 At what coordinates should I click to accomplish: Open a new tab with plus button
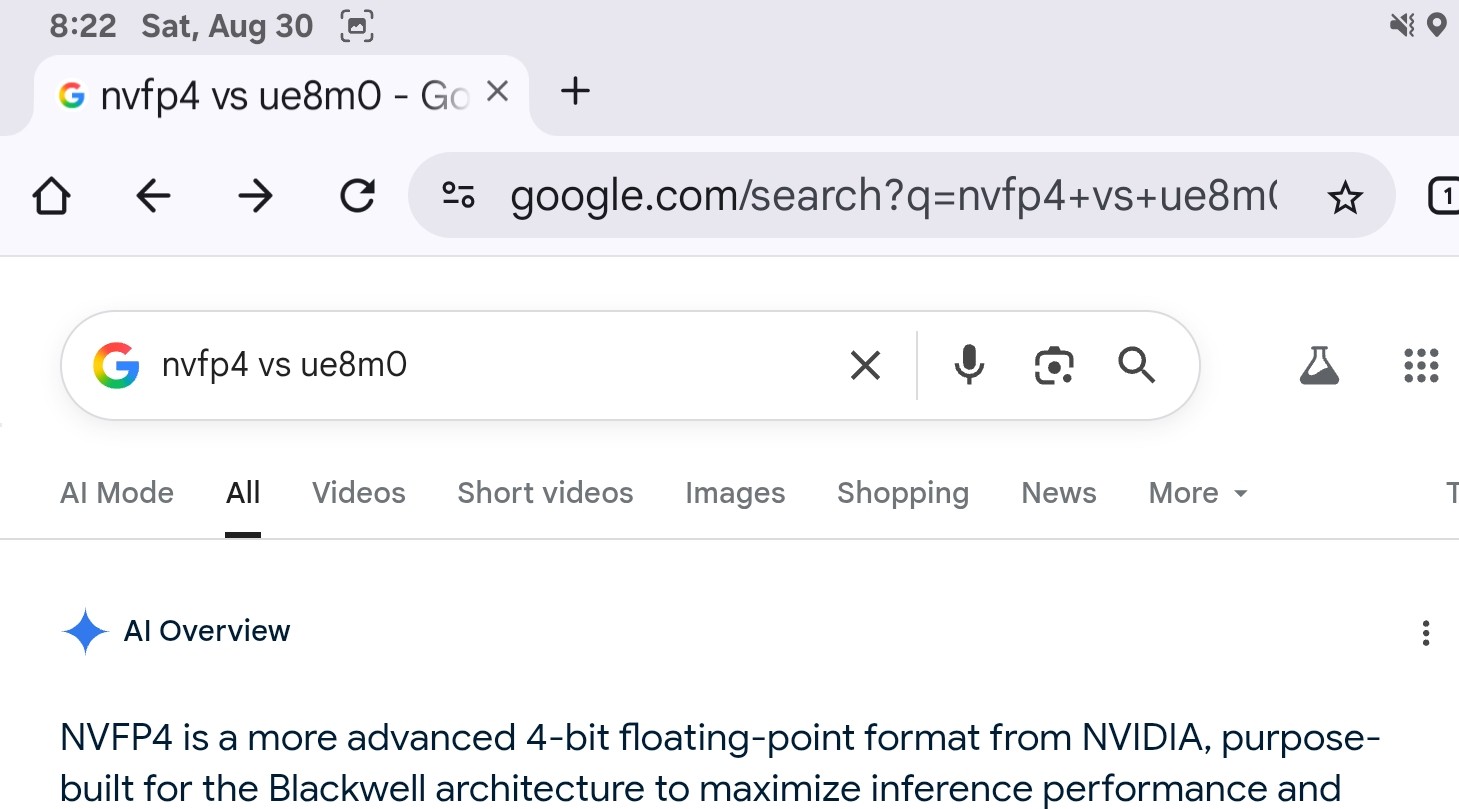point(575,92)
